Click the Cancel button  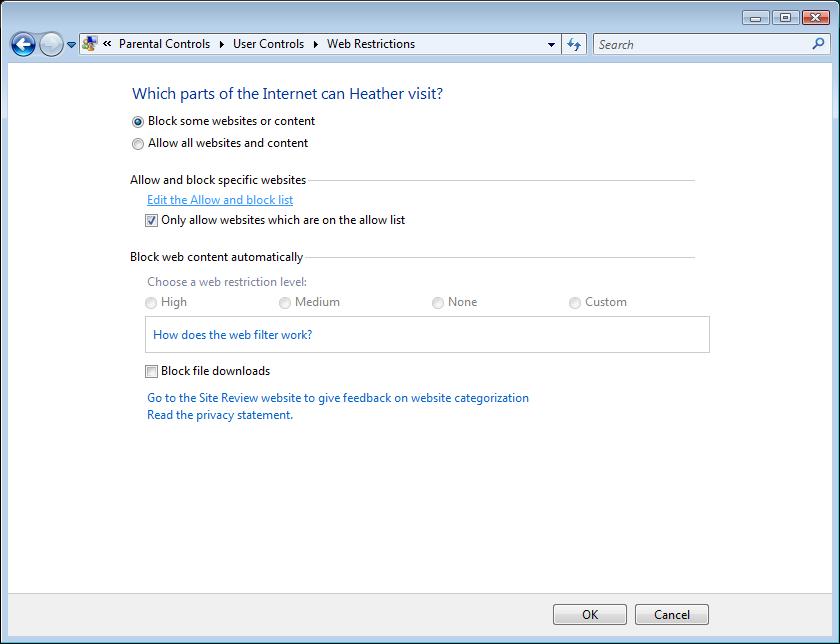pos(672,615)
